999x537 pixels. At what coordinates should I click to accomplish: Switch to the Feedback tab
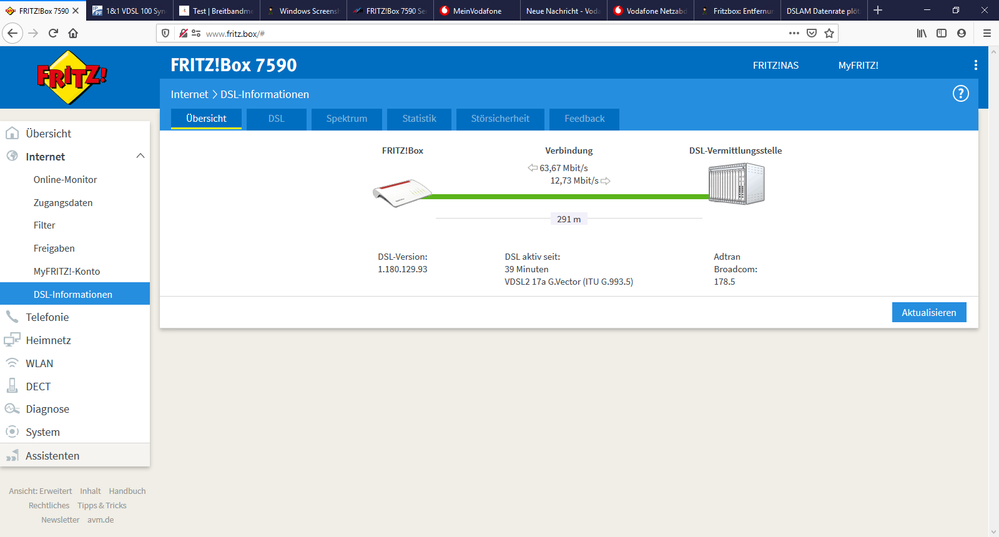pos(584,118)
